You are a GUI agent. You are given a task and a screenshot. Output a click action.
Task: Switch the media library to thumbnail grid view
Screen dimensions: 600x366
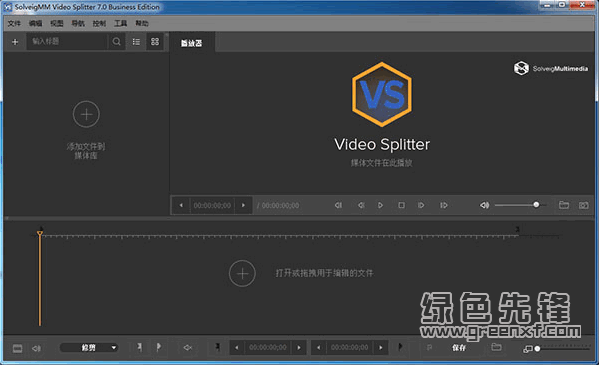(155, 41)
